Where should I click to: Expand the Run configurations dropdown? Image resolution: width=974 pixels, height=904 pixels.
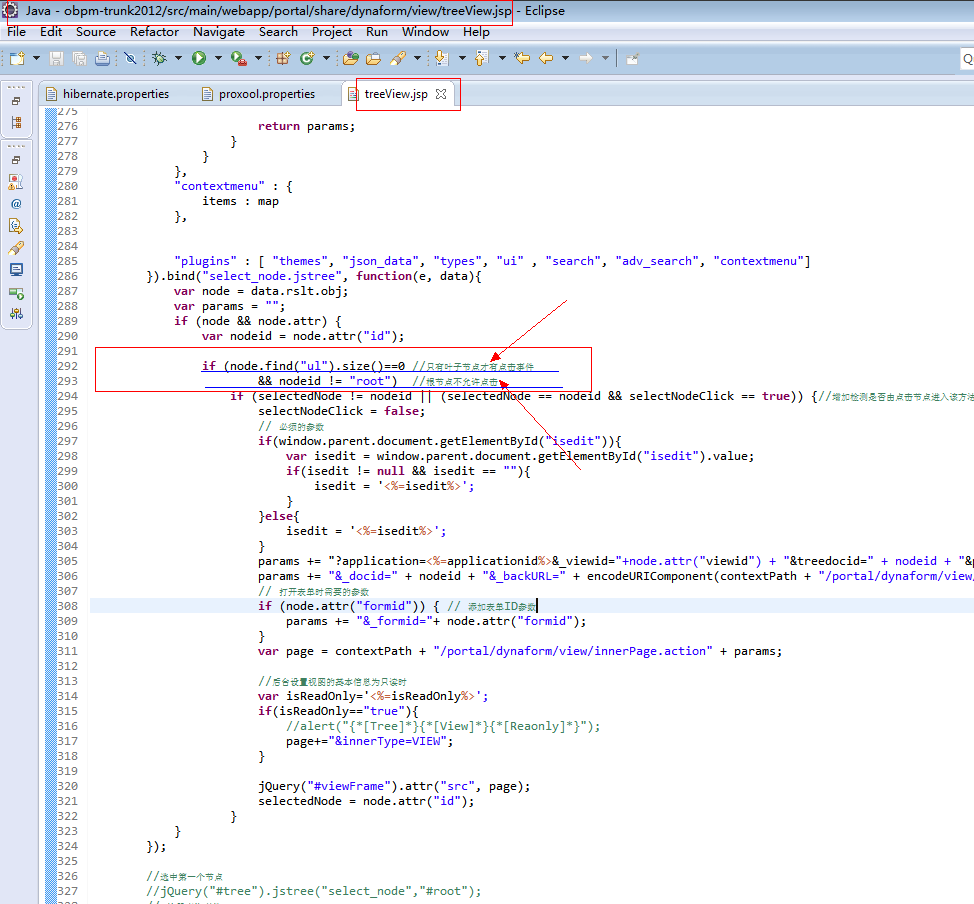click(218, 58)
